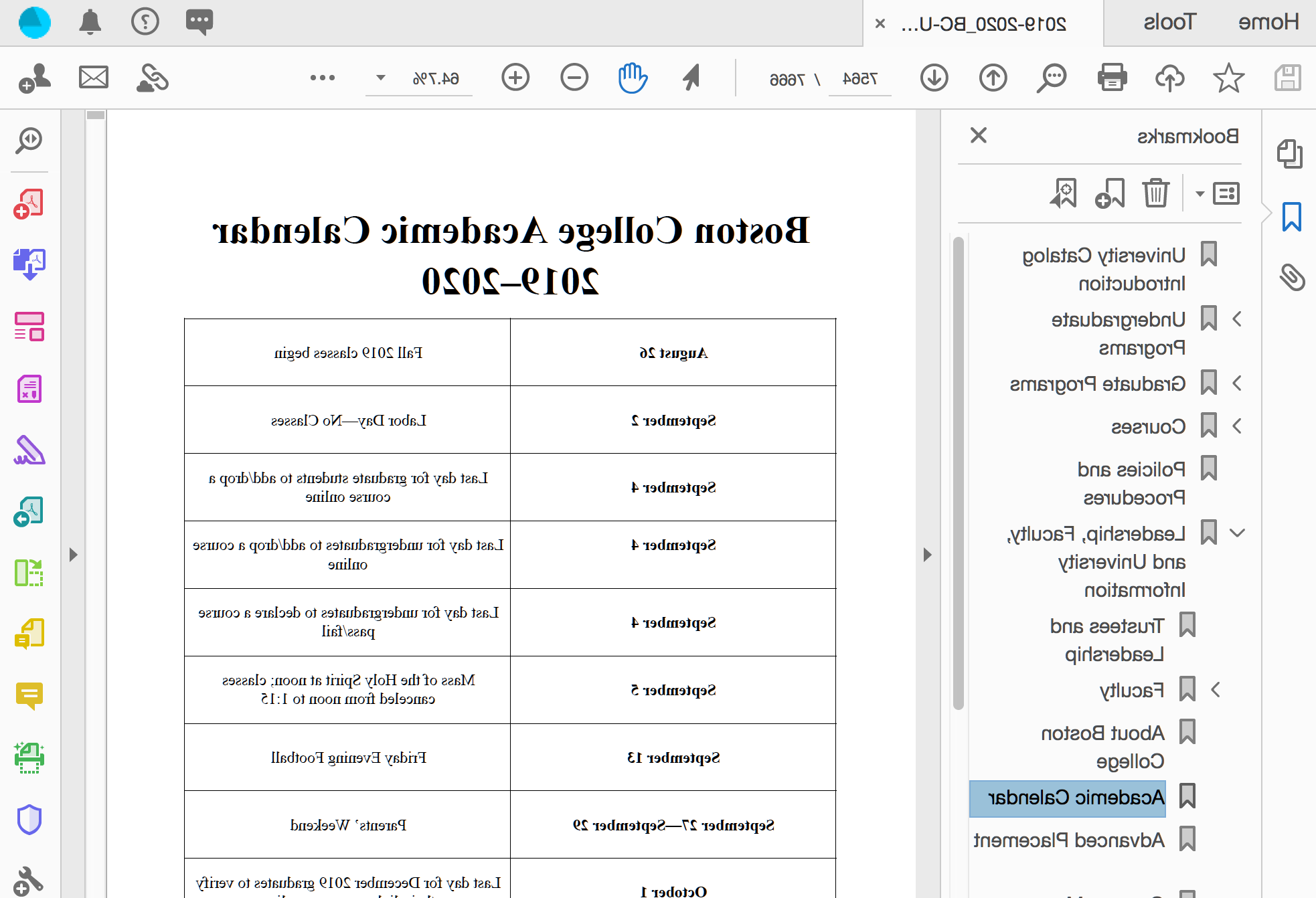
Task: Open the Combine Files tool
Action: (29, 264)
